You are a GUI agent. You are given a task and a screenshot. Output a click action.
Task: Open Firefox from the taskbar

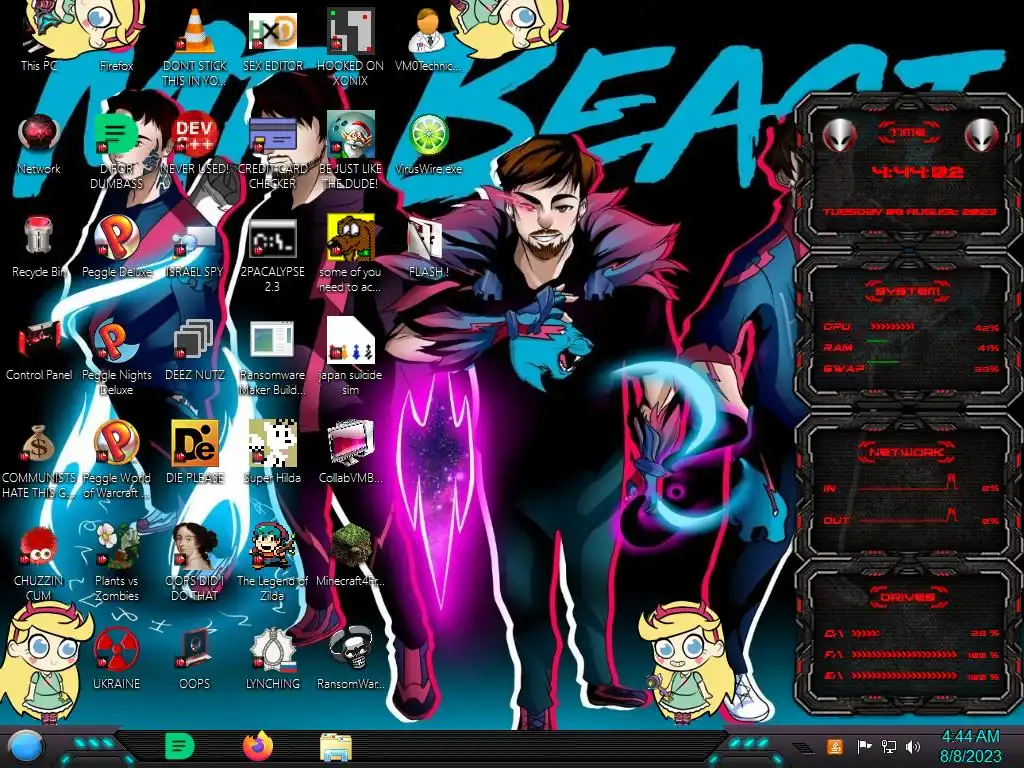click(x=258, y=746)
